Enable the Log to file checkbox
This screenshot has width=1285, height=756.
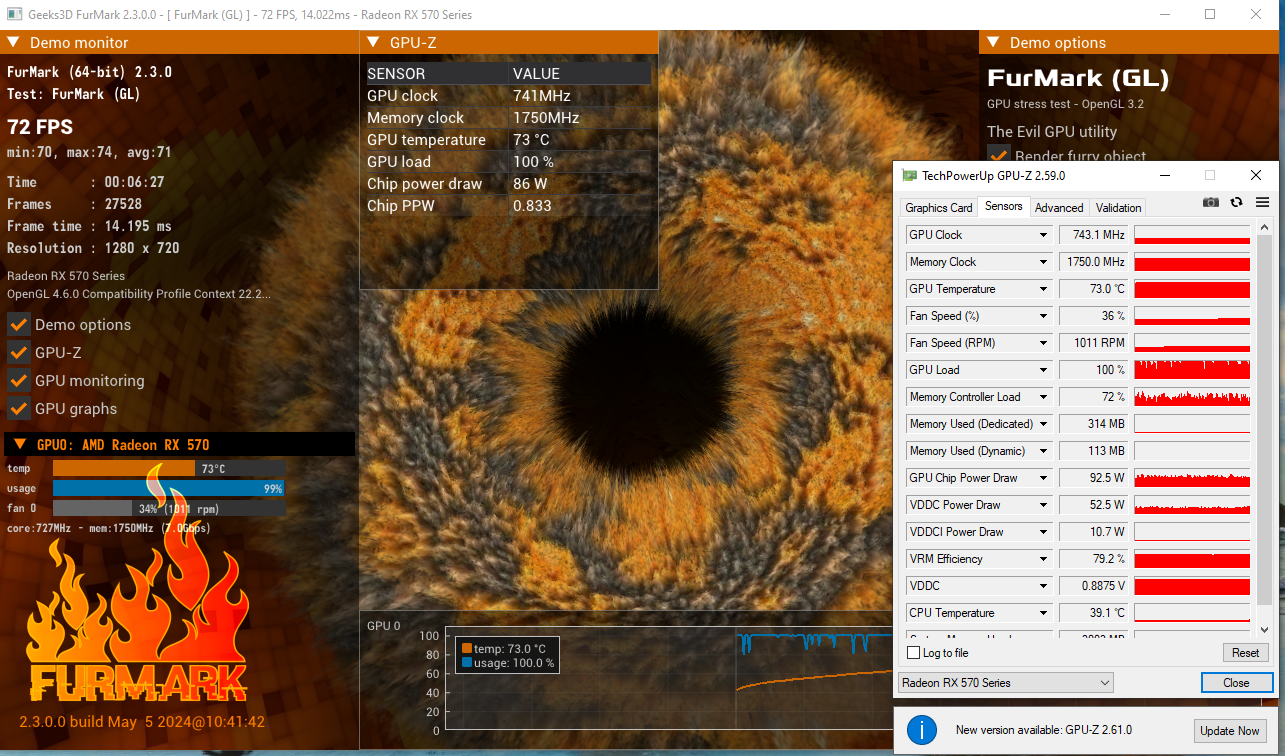913,652
